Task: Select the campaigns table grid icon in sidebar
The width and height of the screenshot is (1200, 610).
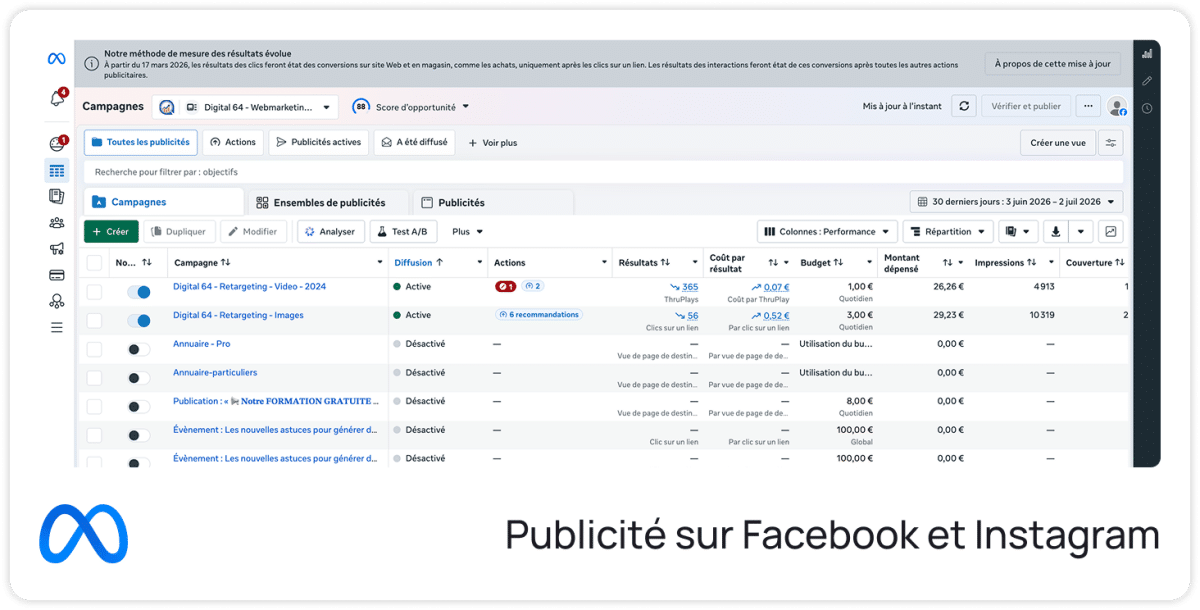Action: click(57, 171)
